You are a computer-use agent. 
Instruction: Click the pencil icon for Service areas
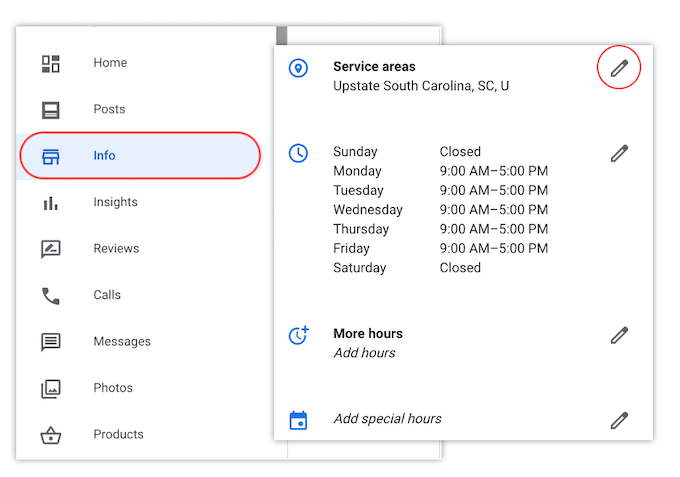tap(619, 68)
